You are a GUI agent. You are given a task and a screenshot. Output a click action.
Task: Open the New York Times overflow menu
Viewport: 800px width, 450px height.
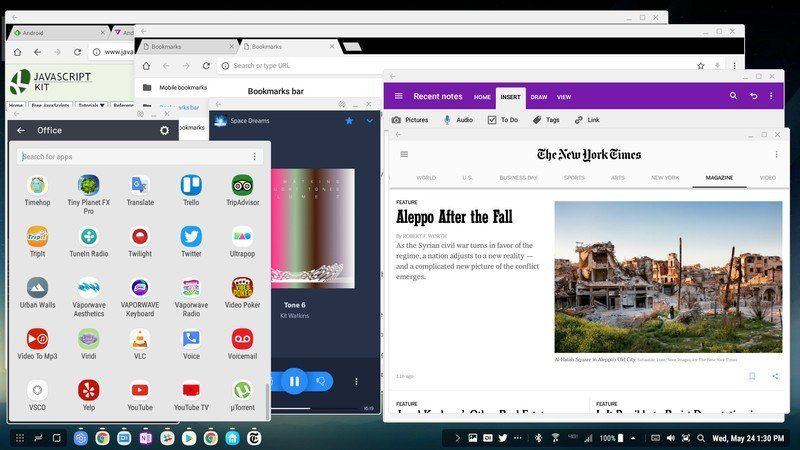coord(776,154)
